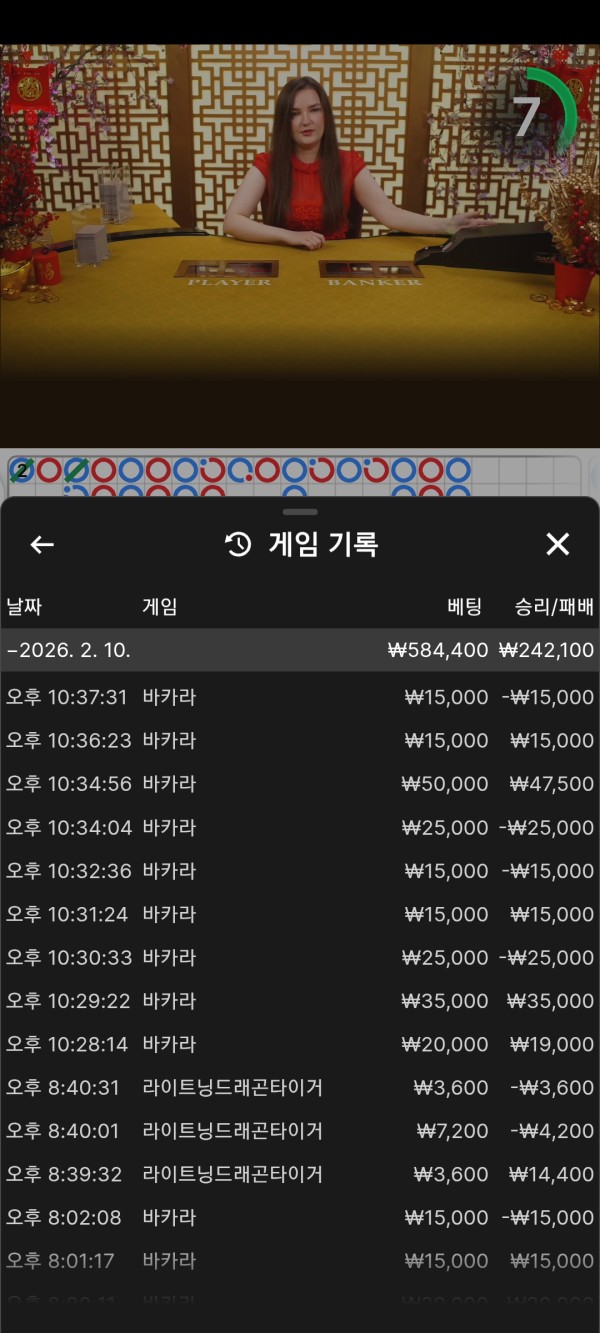Click the history clock icon beside 게임 기록

[238, 544]
